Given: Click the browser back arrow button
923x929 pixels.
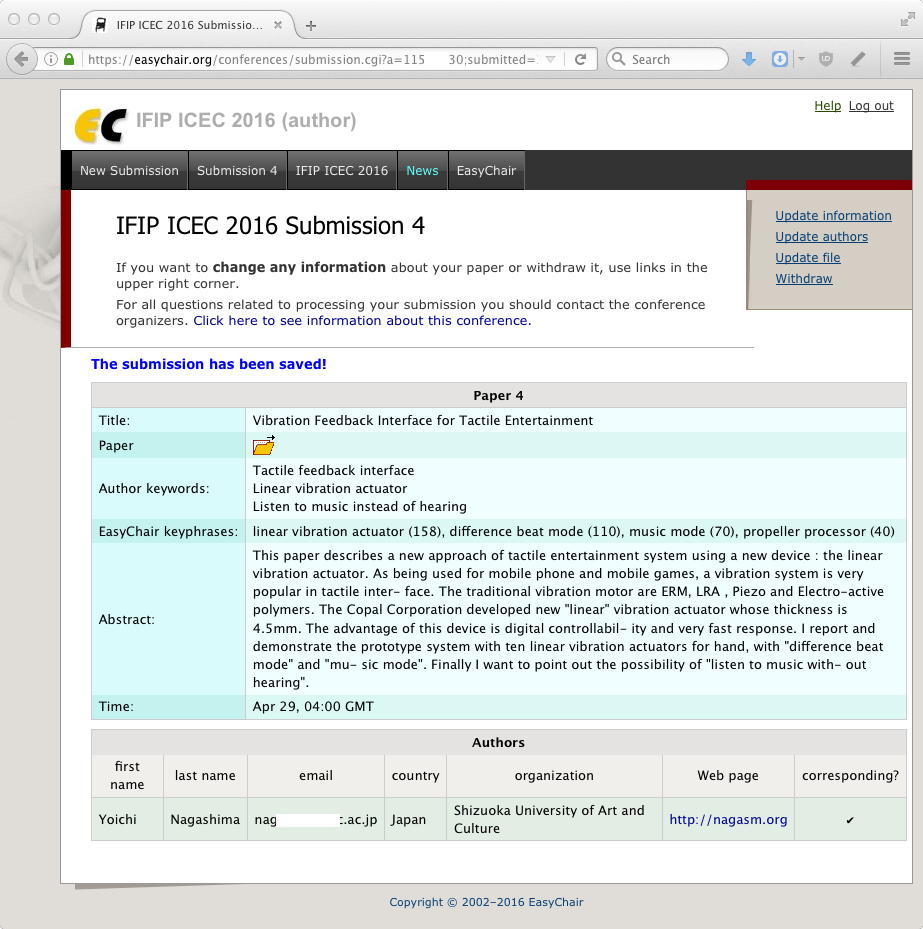Looking at the screenshot, I should pyautogui.click(x=22, y=59).
